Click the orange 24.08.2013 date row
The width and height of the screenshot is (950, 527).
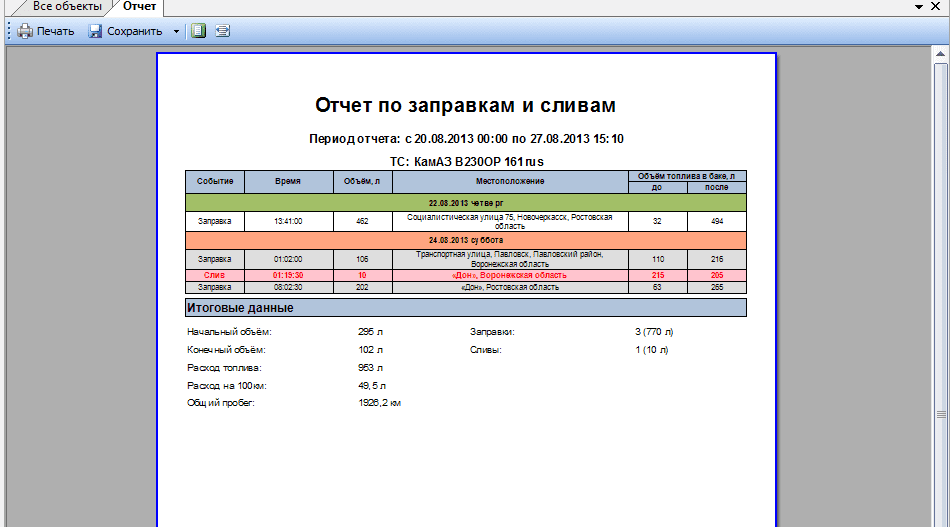pyautogui.click(x=465, y=240)
